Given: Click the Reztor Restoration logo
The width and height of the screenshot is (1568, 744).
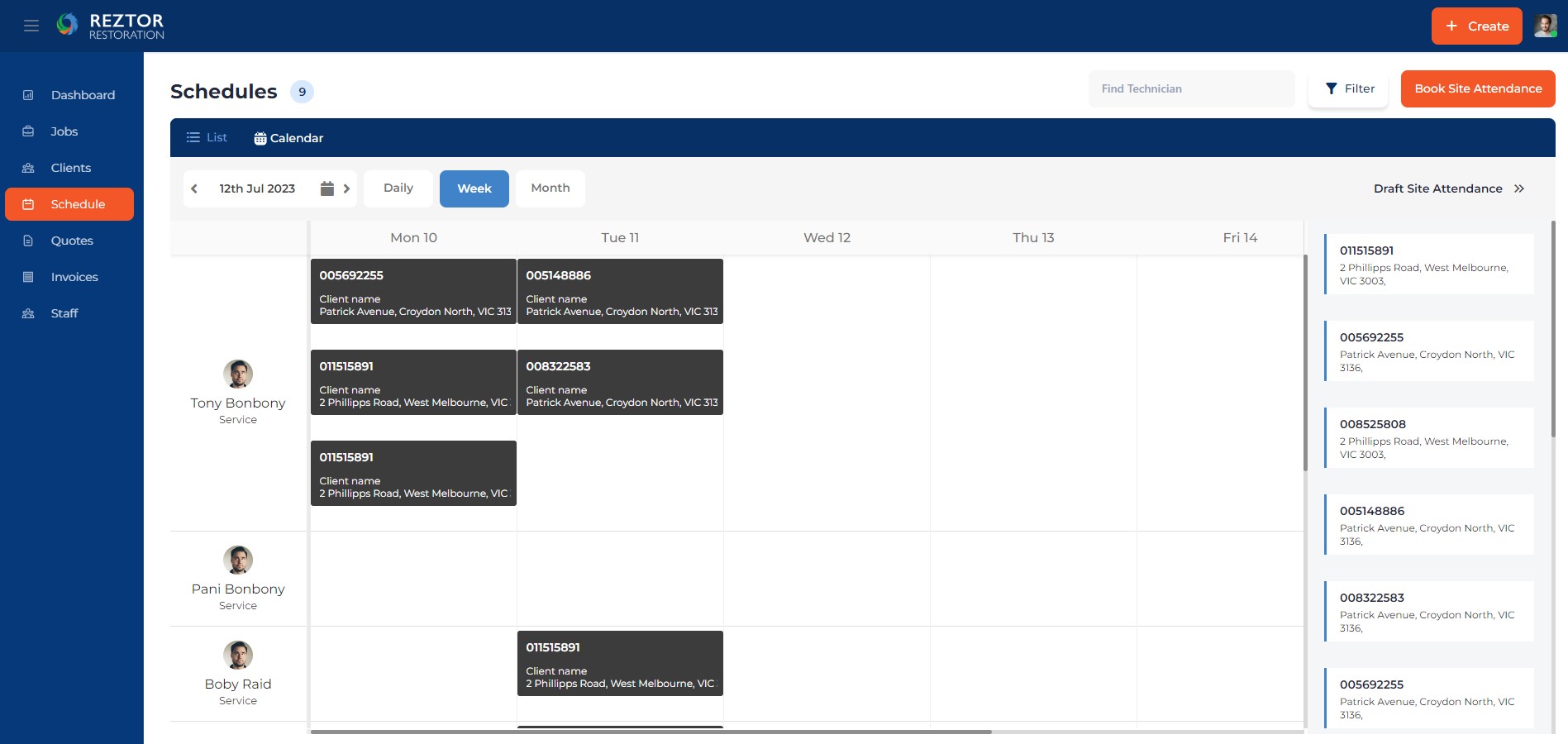Looking at the screenshot, I should [111, 26].
